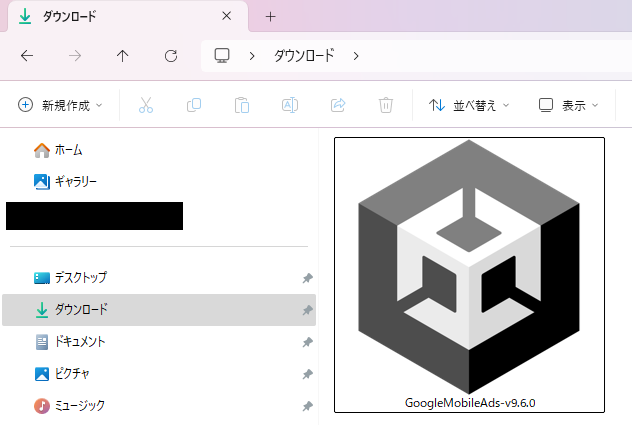Select ダウンロード in the sidebar
The height and width of the screenshot is (425, 632).
(159, 310)
